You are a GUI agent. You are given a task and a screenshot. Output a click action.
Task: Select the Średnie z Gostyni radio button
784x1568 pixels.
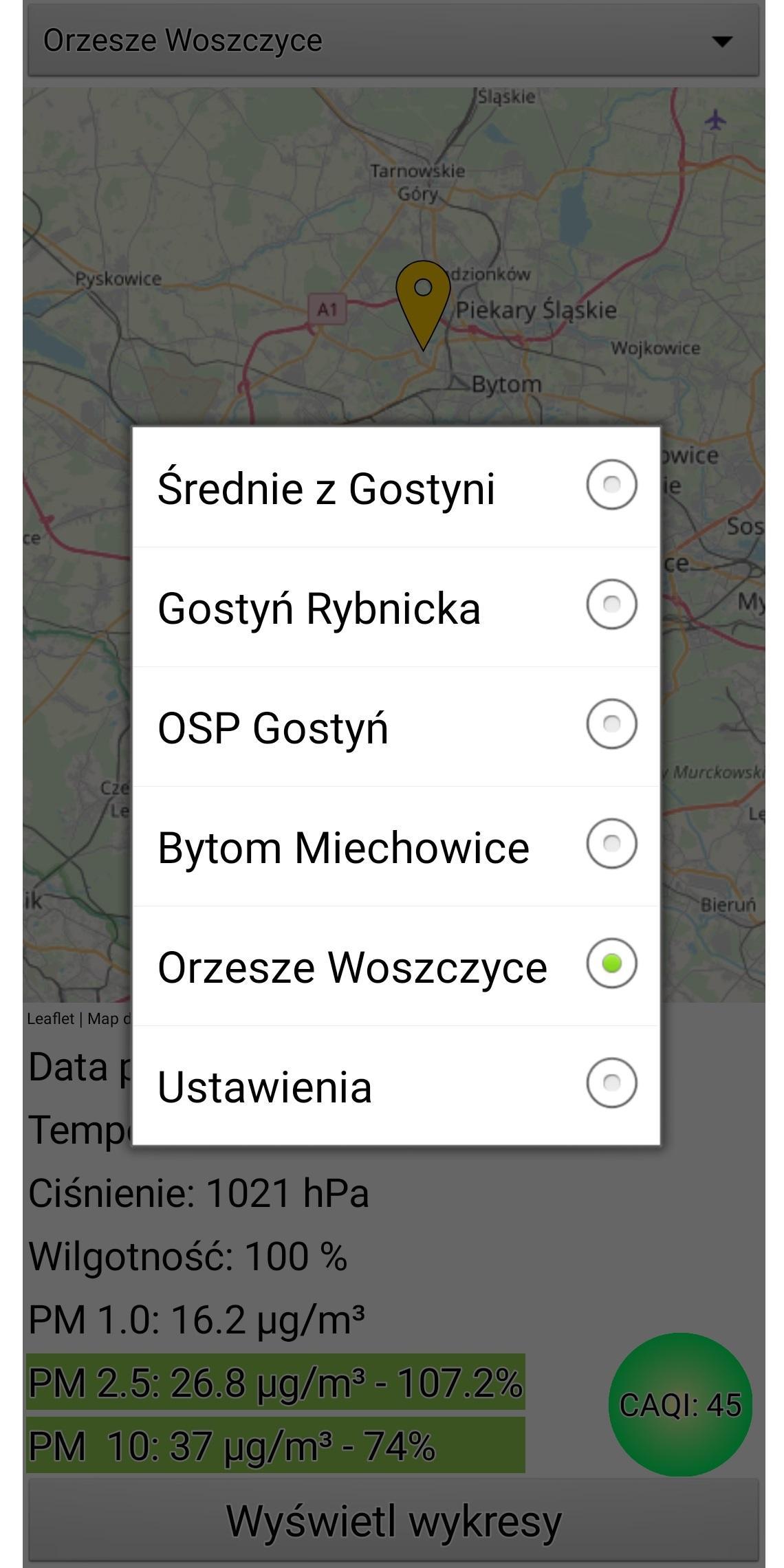coord(611,486)
